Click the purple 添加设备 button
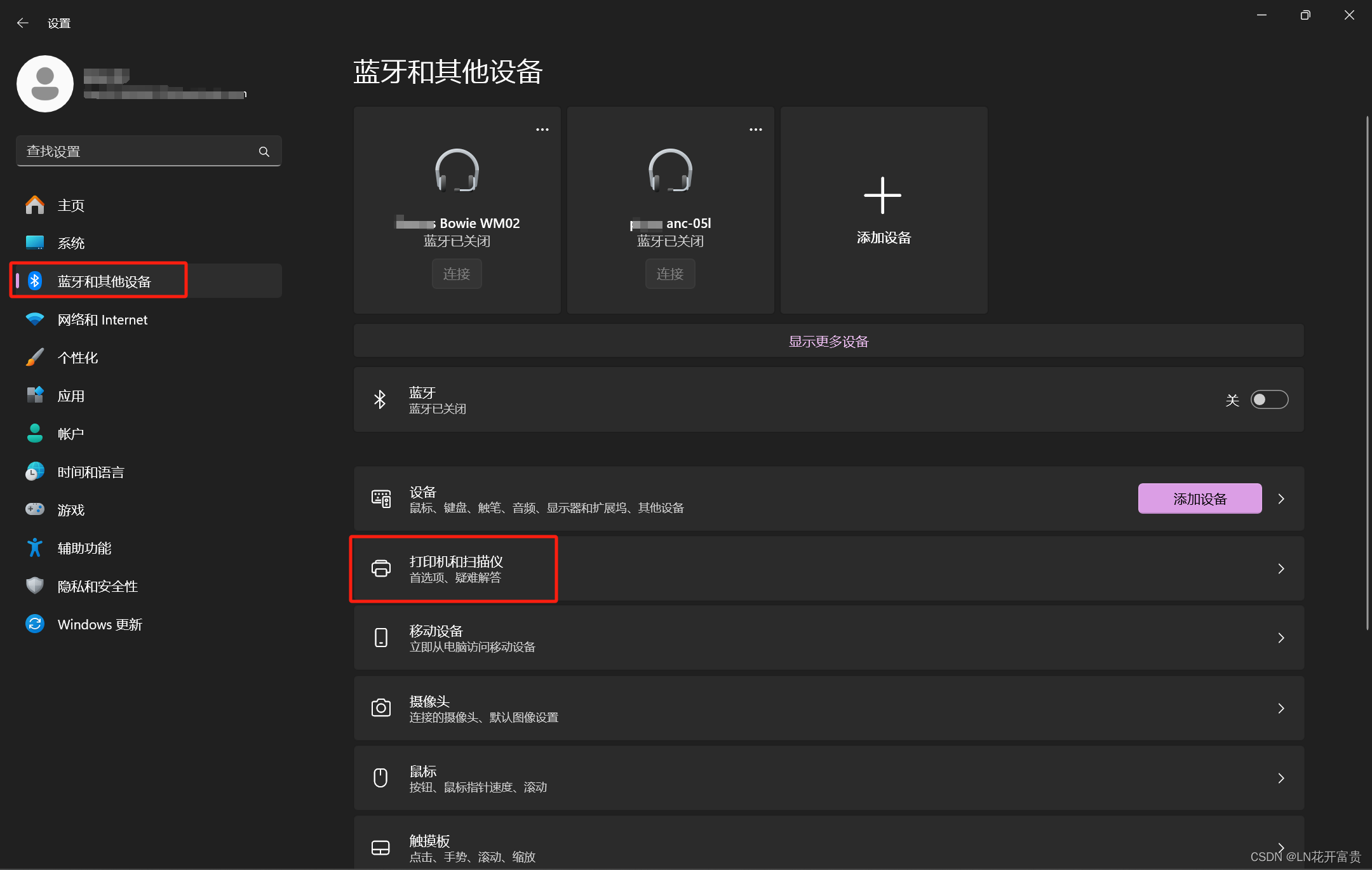Image resolution: width=1372 pixels, height=870 pixels. click(x=1199, y=499)
